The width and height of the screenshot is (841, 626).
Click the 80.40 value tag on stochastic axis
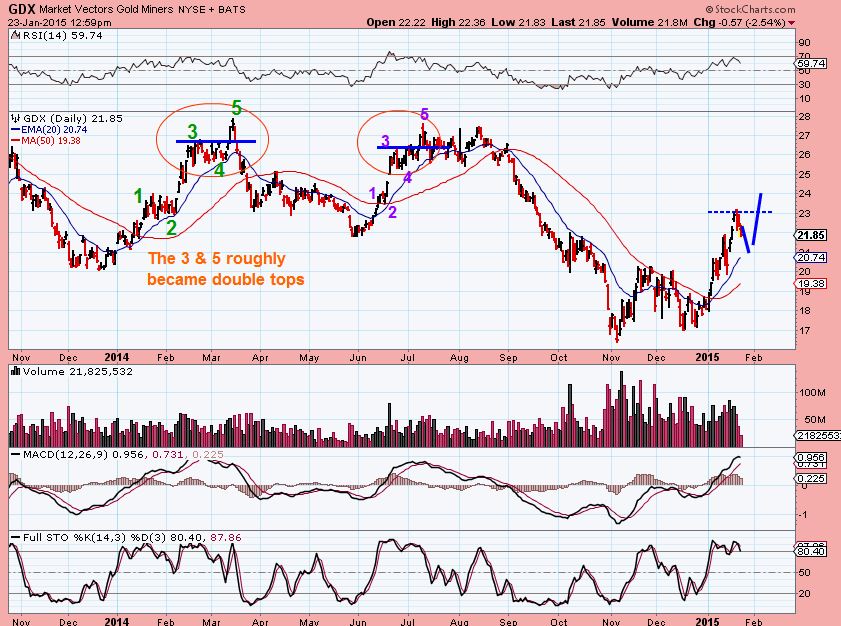pyautogui.click(x=811, y=551)
